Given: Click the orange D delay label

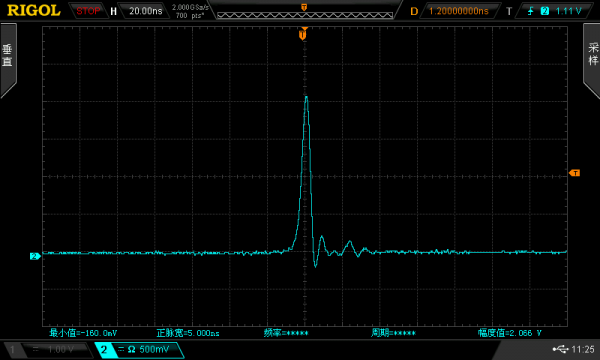Looking at the screenshot, I should point(414,11).
